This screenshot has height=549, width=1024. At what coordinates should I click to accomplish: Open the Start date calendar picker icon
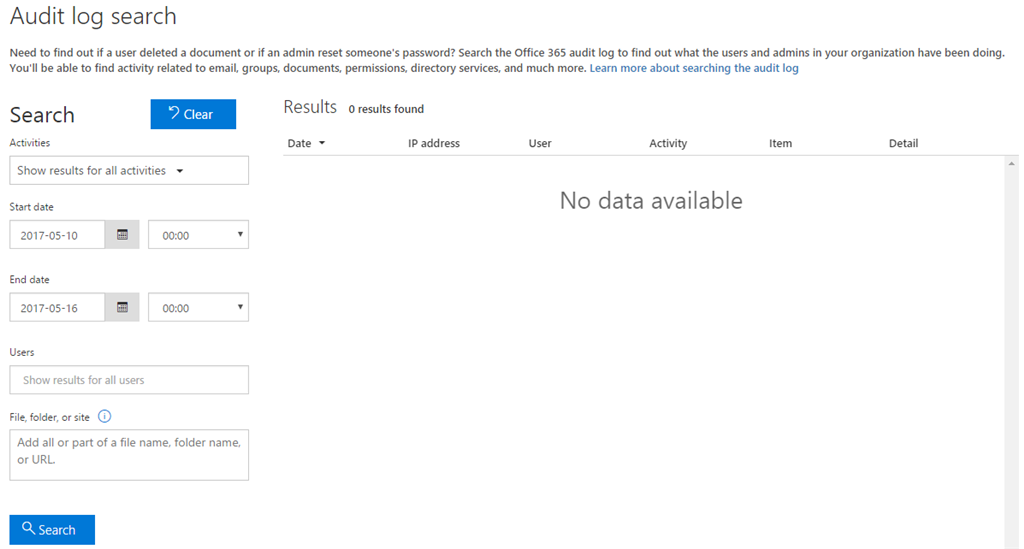point(122,235)
